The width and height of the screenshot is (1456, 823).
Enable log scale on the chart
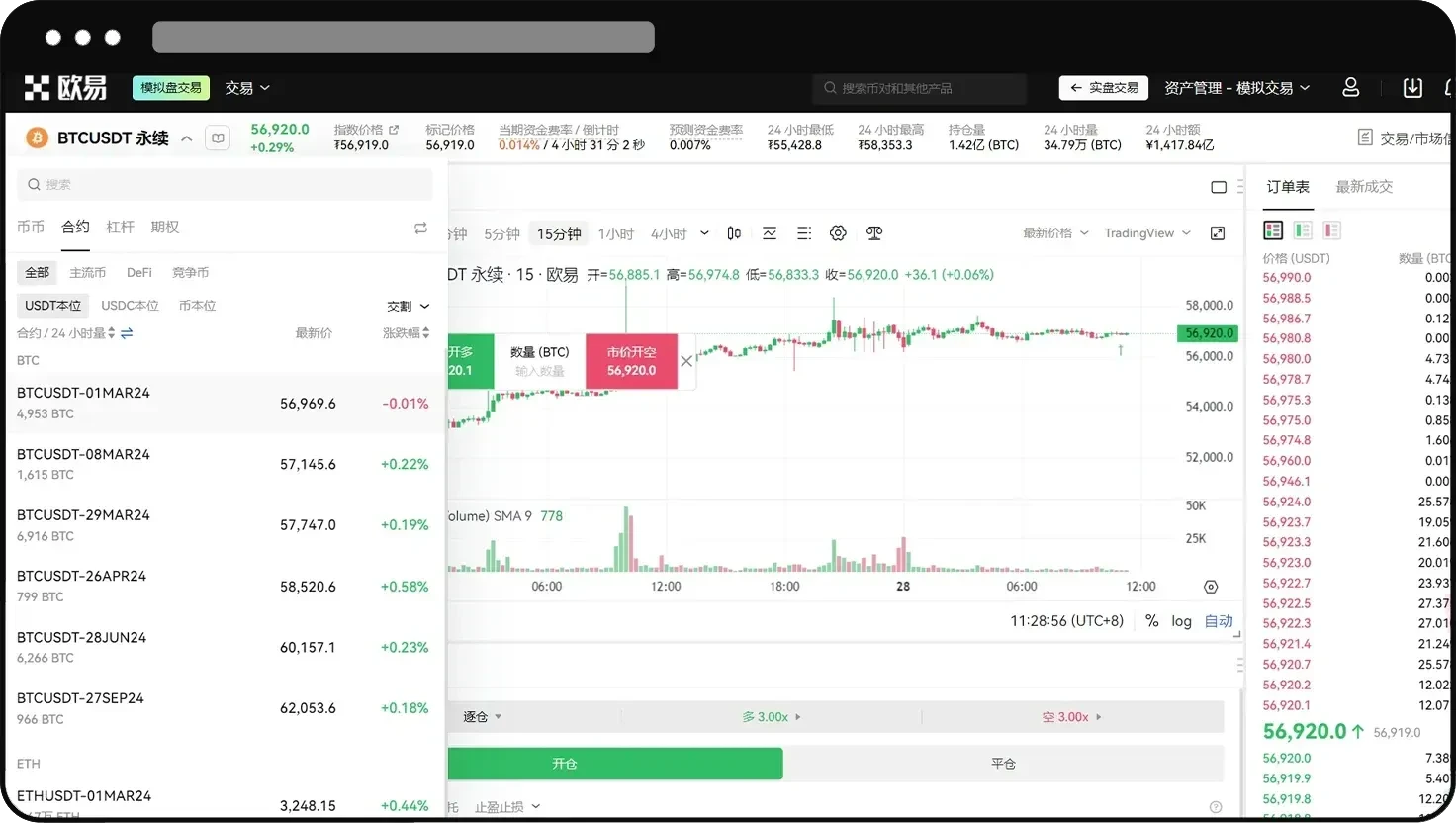[x=1181, y=621]
